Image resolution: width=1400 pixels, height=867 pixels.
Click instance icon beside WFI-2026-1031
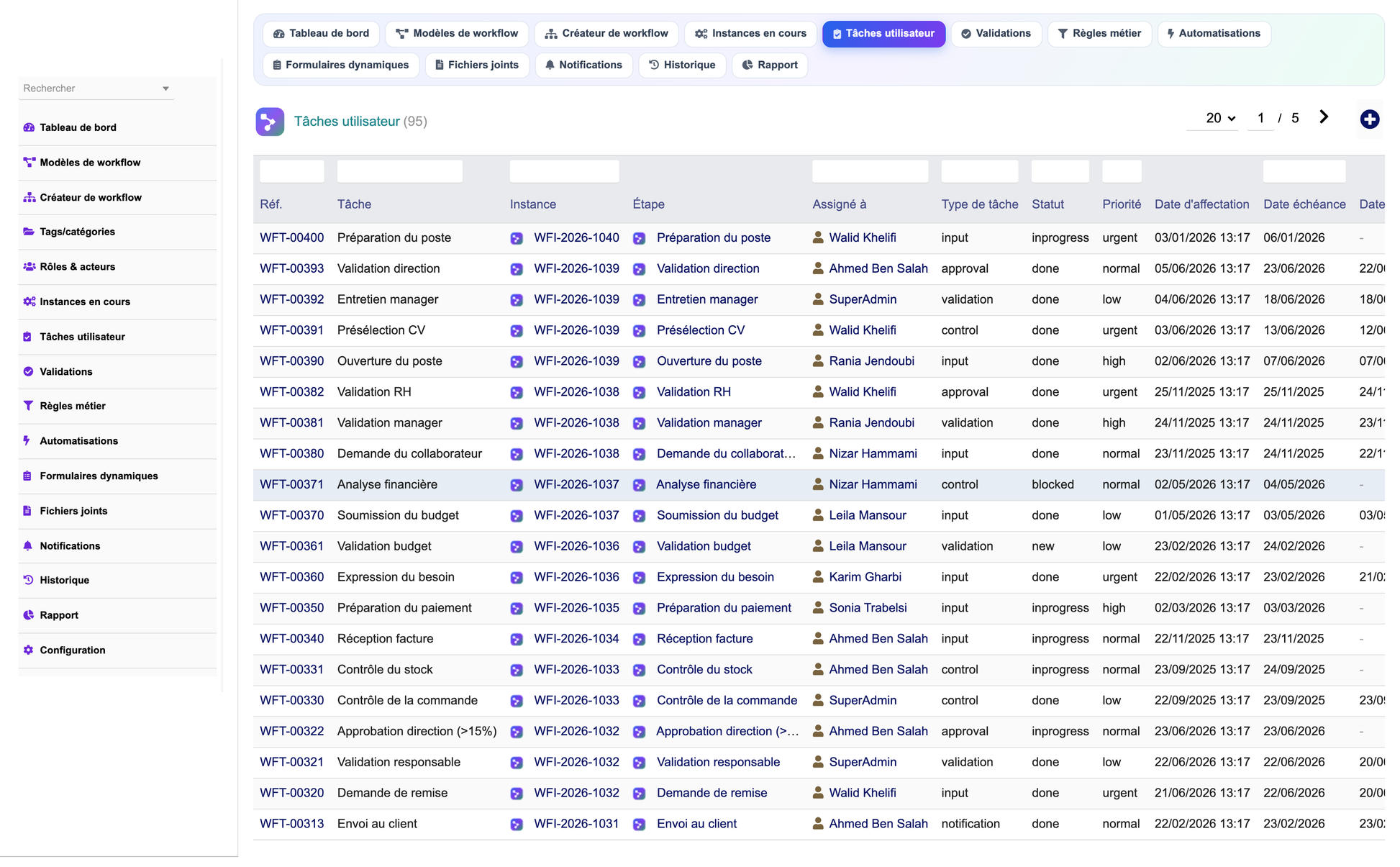(517, 825)
